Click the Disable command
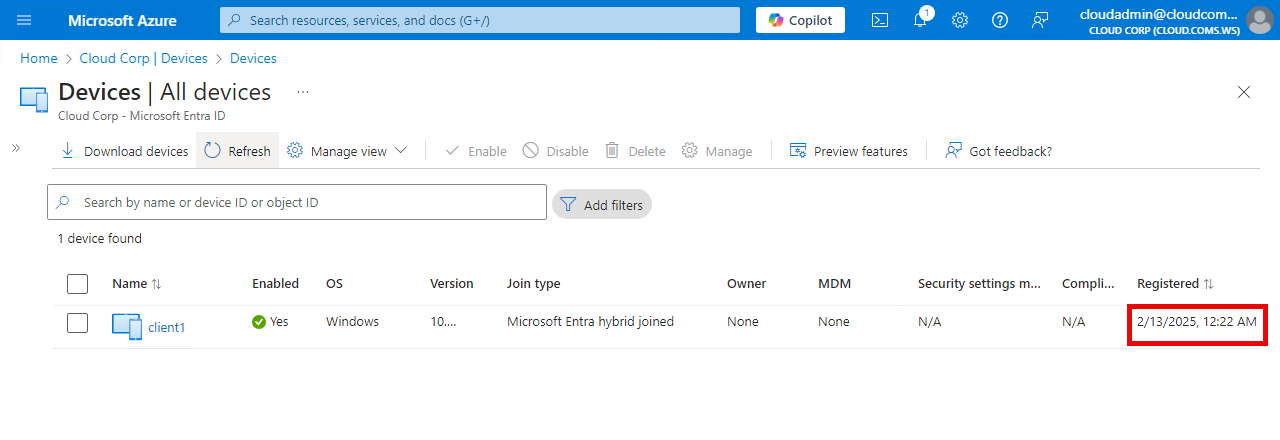Image resolution: width=1280 pixels, height=440 pixels. 555,151
